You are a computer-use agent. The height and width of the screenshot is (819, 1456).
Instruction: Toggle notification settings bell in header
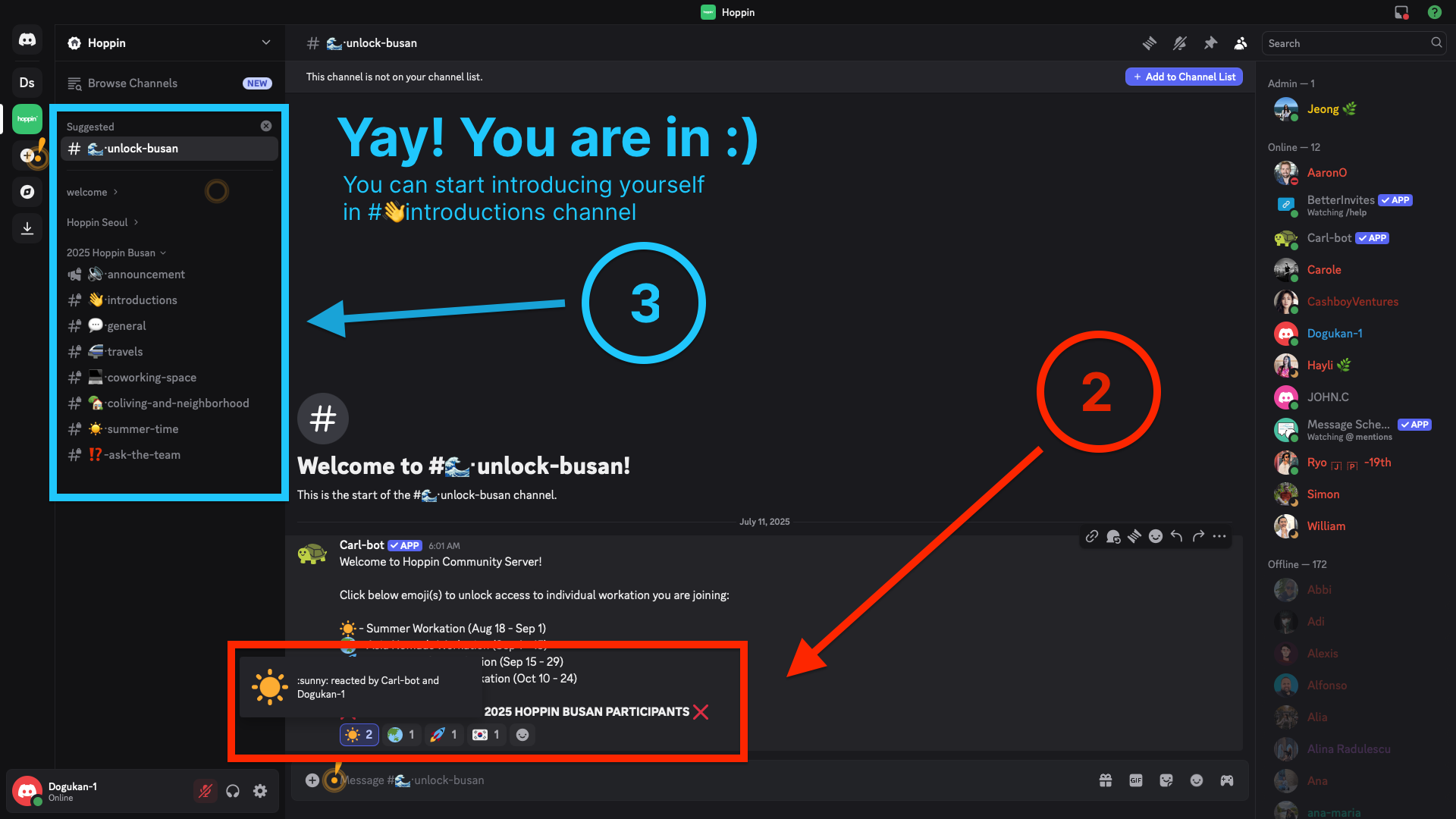click(1180, 43)
